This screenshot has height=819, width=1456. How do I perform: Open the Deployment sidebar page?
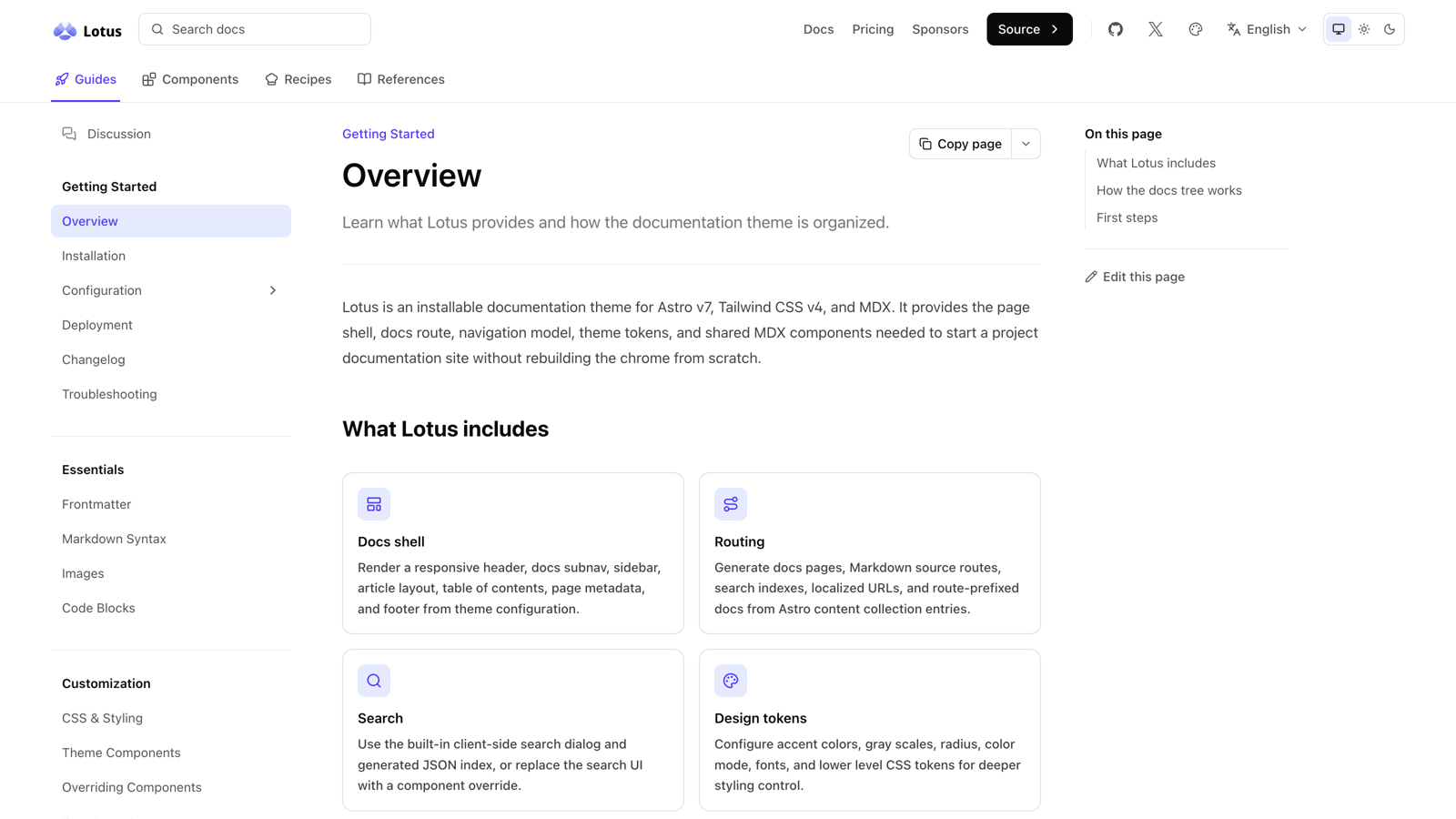[171, 325]
